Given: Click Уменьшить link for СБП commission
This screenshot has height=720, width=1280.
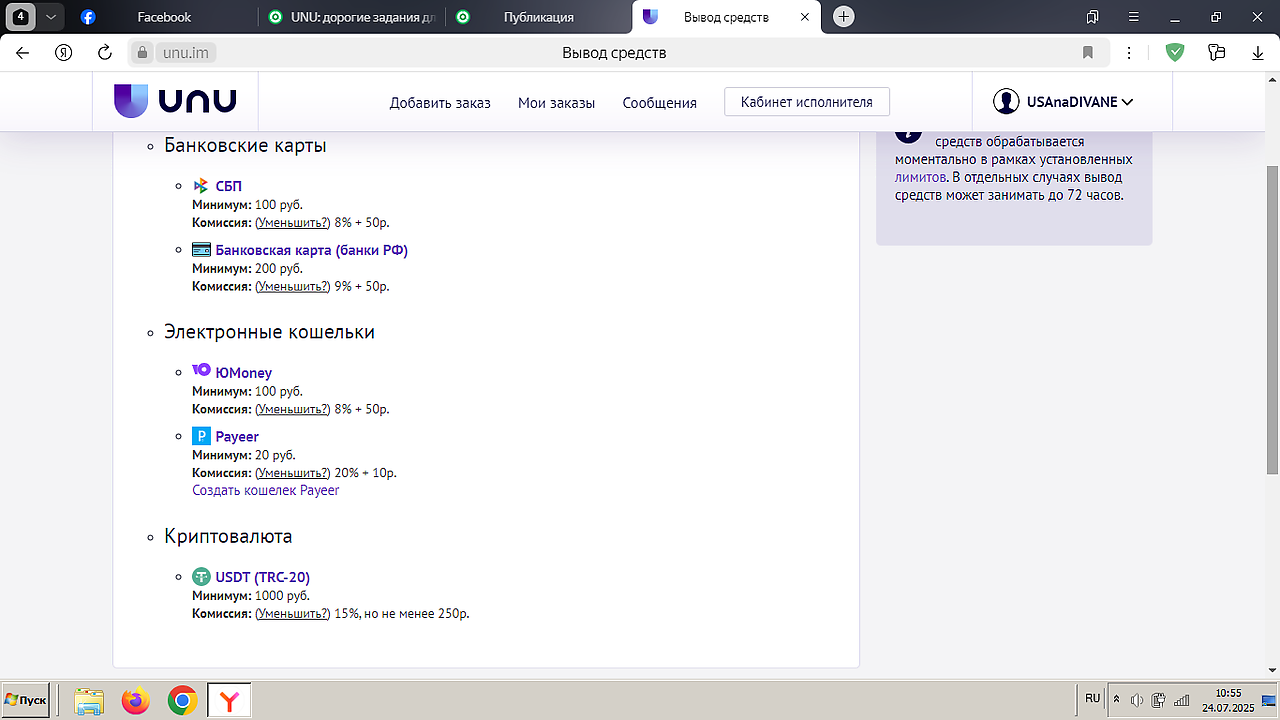Looking at the screenshot, I should coord(293,222).
